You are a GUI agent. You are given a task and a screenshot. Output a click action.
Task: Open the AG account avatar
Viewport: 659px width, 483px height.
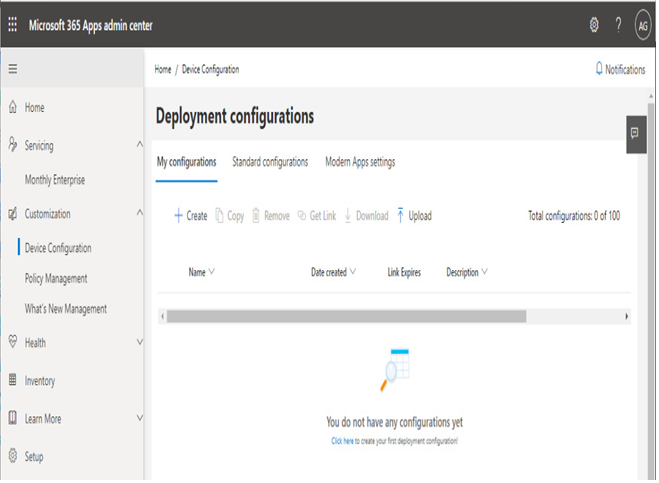(643, 26)
